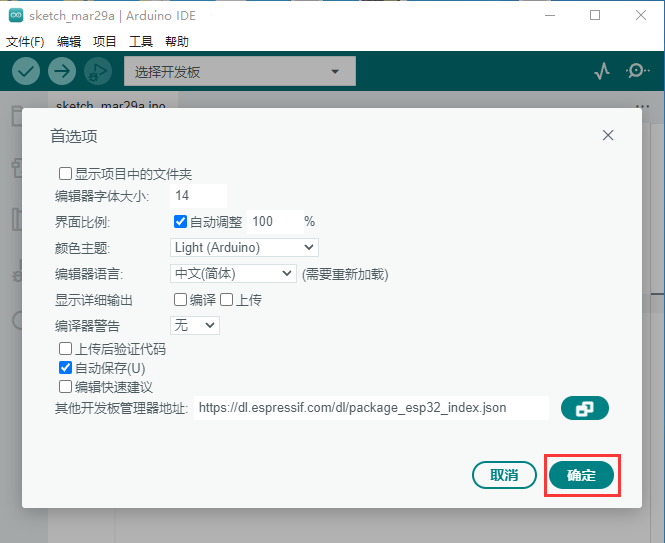Screen dimensions: 665x543
Task: Uncheck the 自动调整 checkbox
Action: coord(180,221)
